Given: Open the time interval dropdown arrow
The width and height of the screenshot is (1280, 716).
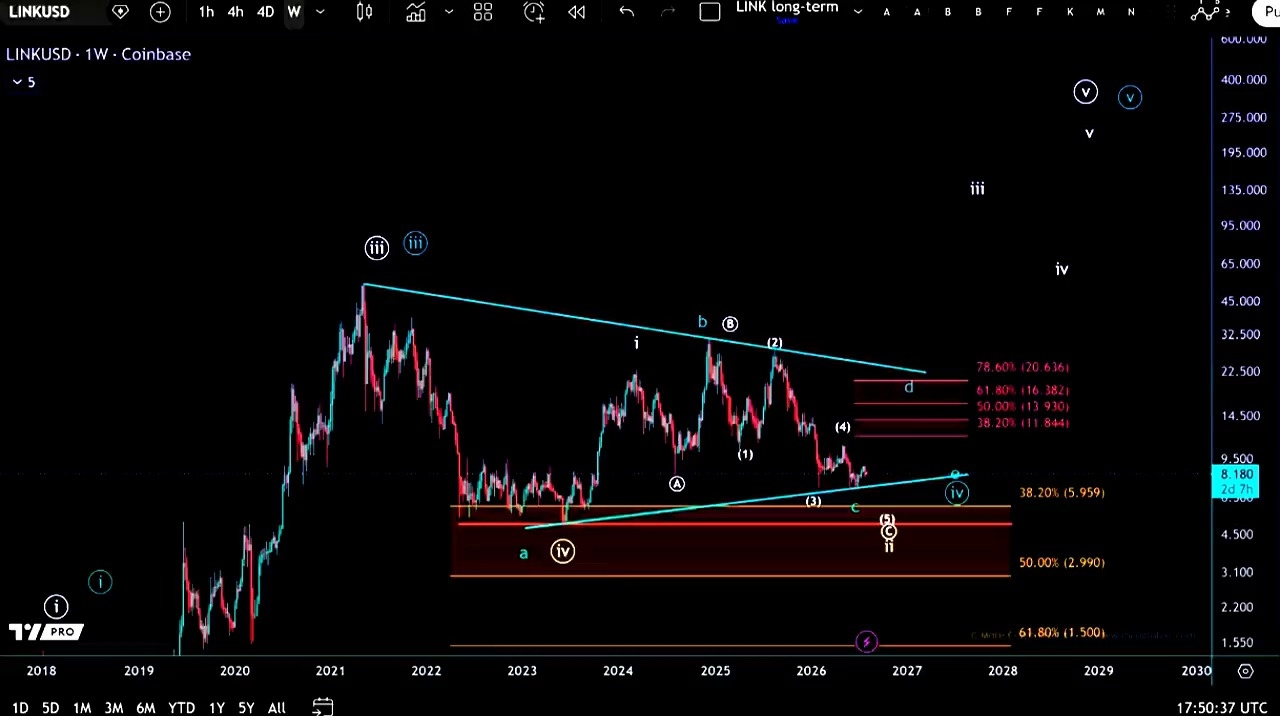Looking at the screenshot, I should [320, 12].
